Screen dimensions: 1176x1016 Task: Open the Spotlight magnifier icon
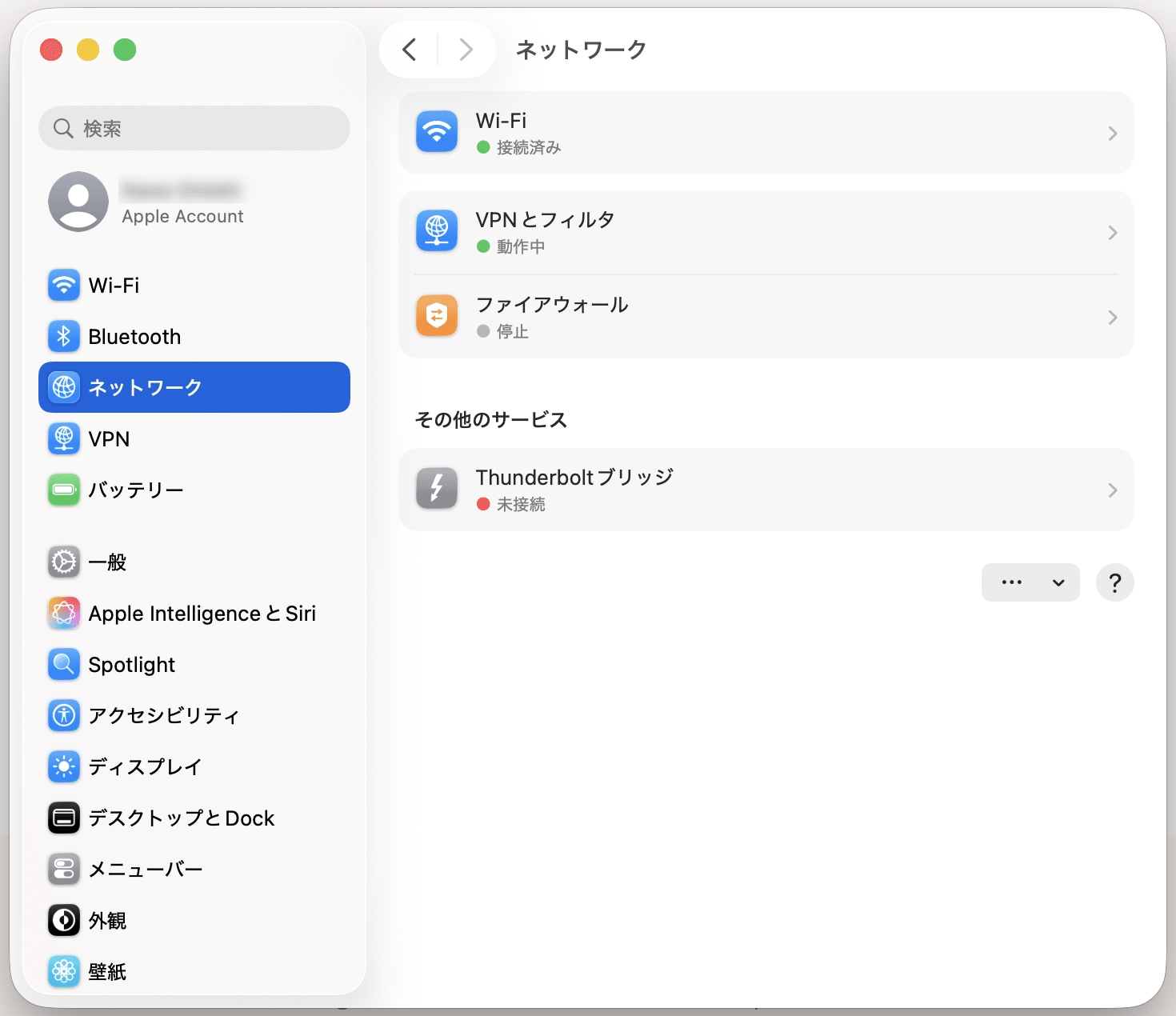pyautogui.click(x=64, y=664)
